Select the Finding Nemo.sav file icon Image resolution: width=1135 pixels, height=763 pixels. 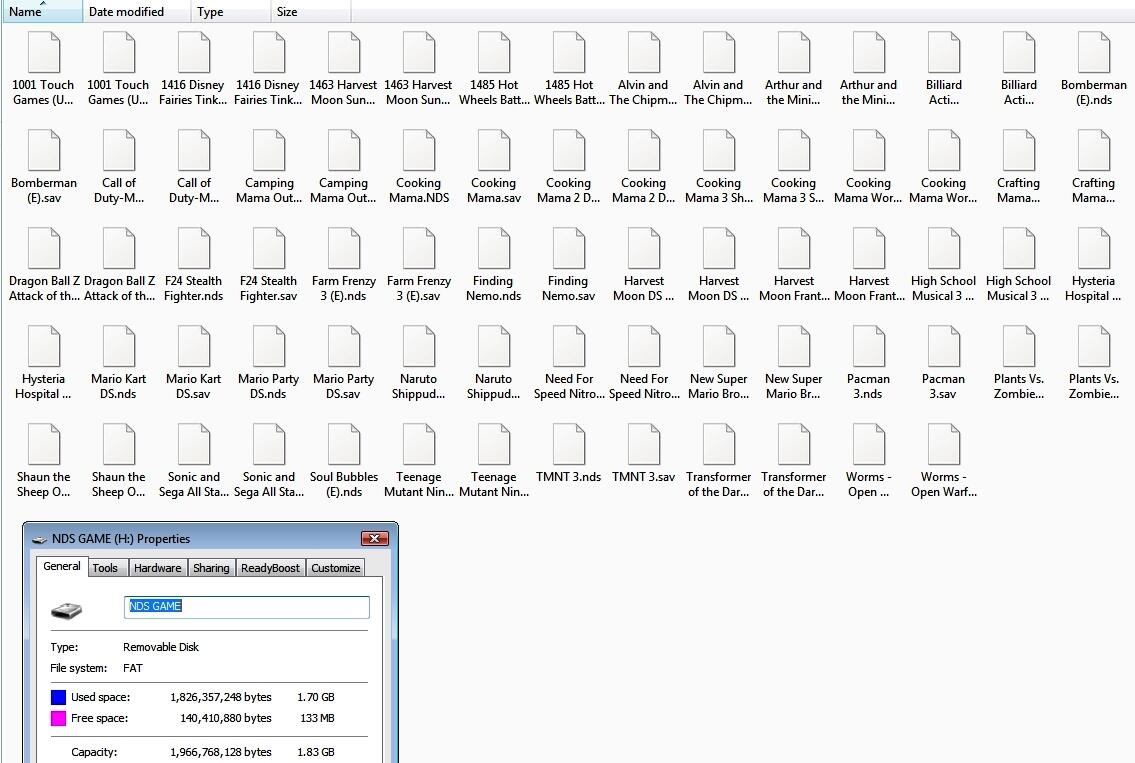pyautogui.click(x=569, y=248)
